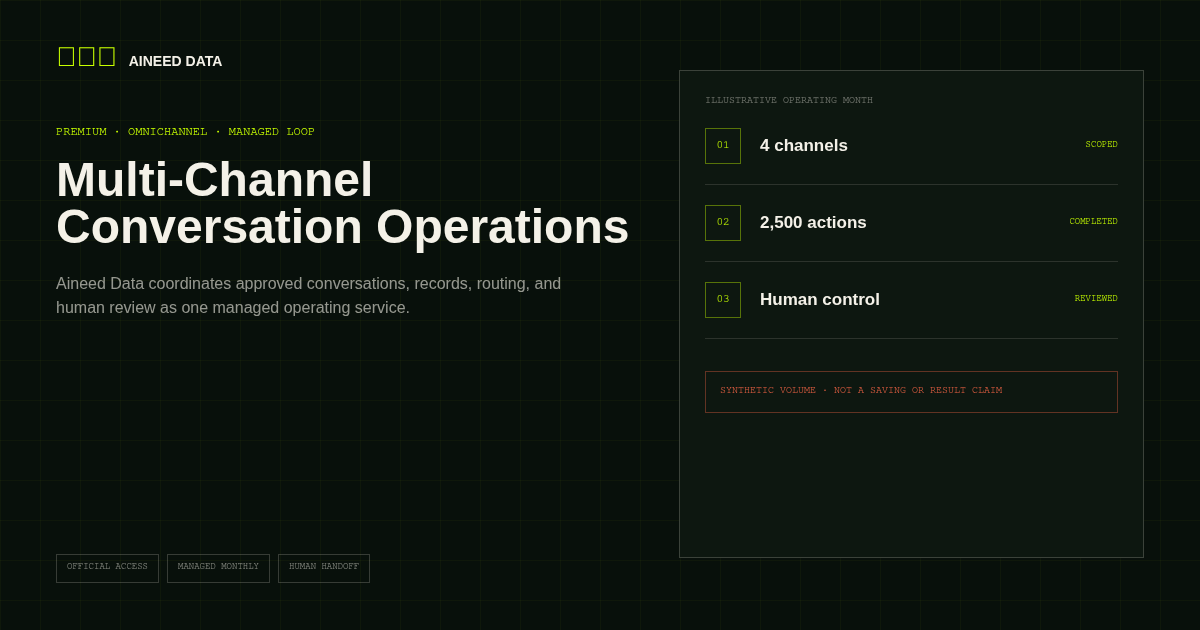Select the 01 step number box
The image size is (1200, 630).
723,146
